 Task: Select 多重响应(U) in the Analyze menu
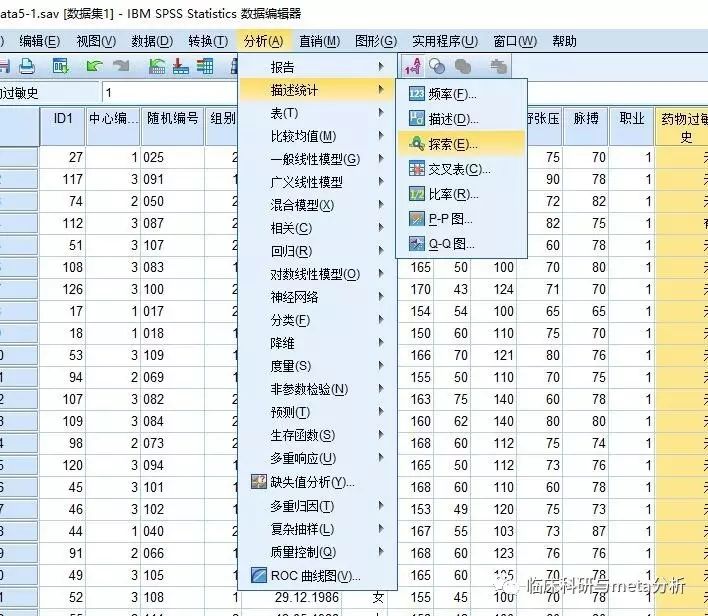click(x=317, y=458)
